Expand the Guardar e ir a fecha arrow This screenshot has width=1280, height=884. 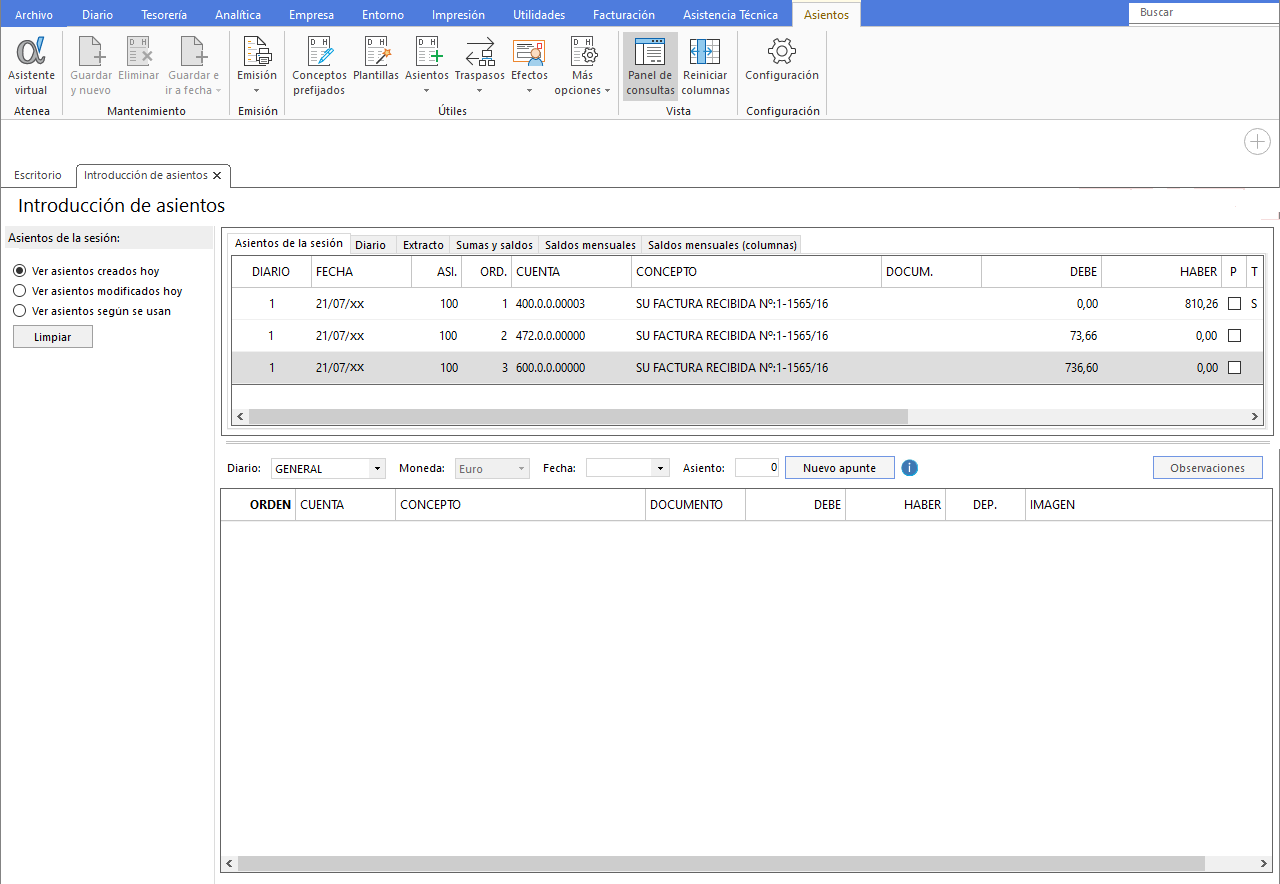[x=219, y=91]
